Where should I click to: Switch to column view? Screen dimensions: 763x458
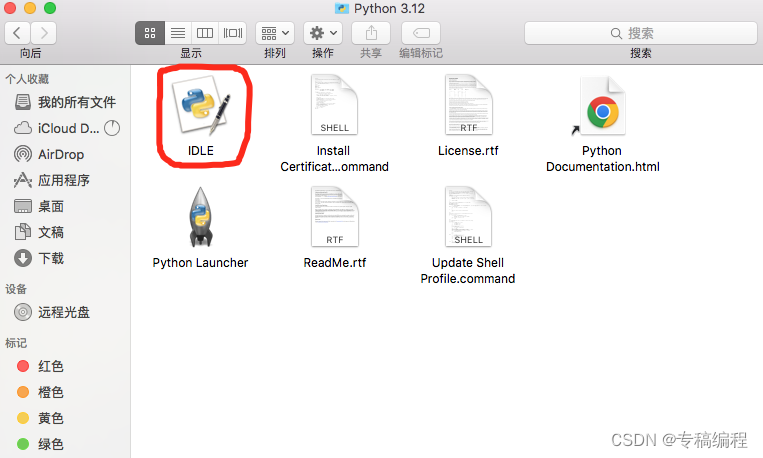pos(205,33)
